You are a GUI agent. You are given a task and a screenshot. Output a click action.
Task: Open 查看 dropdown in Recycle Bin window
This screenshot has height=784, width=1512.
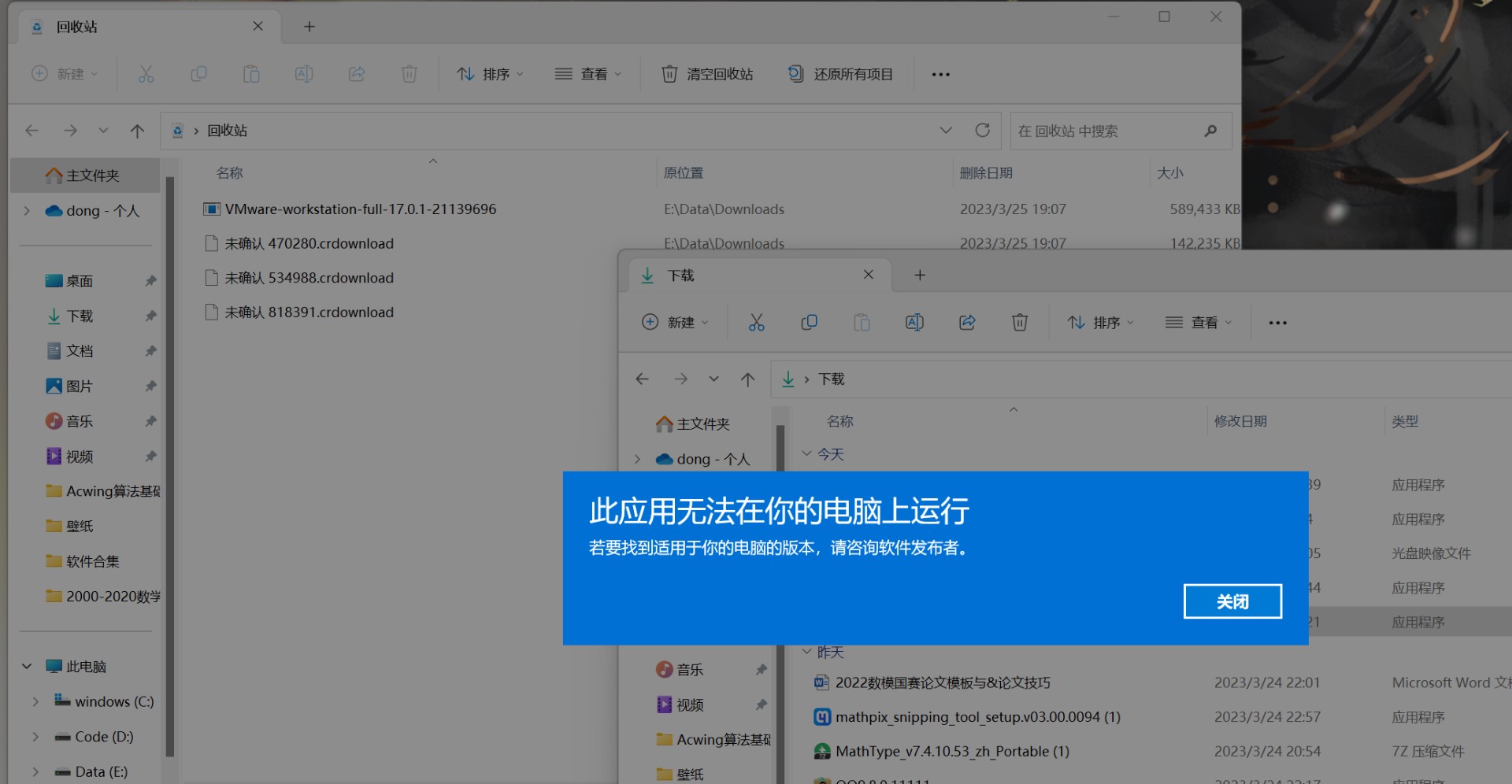pyautogui.click(x=588, y=74)
